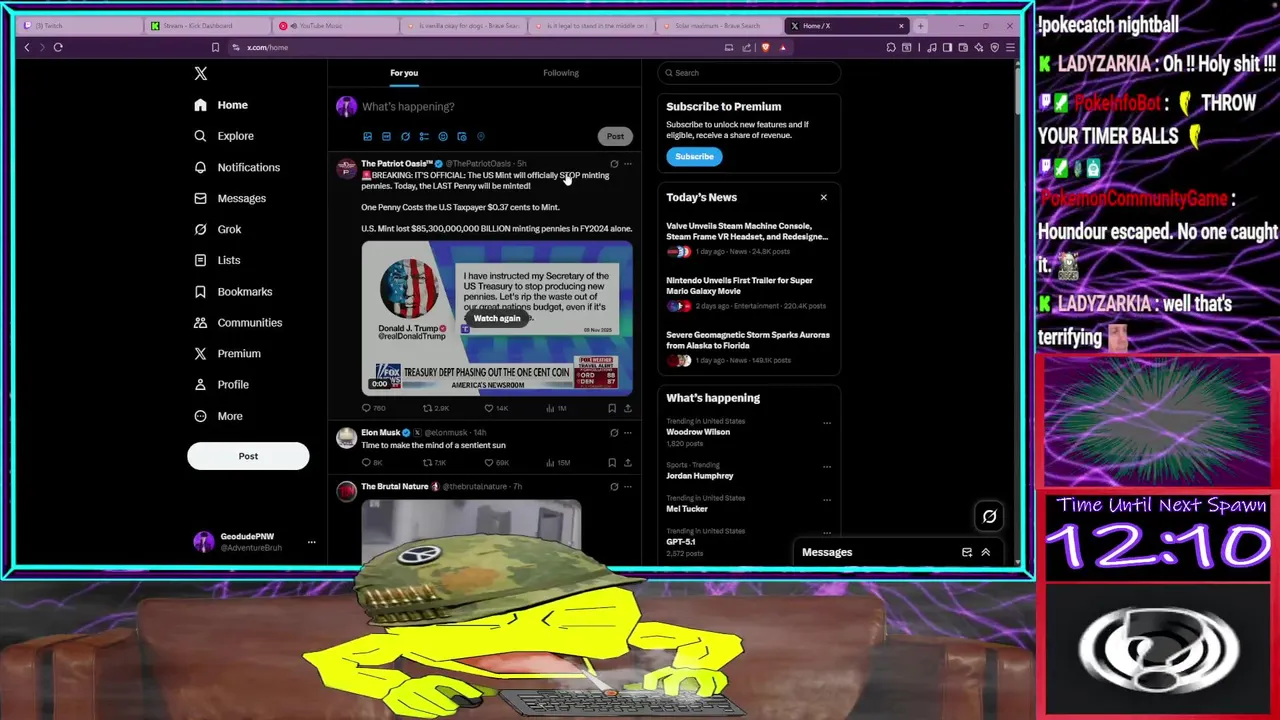The width and height of the screenshot is (1280, 720).
Task: Repost the Elon Musk post
Action: [435, 462]
